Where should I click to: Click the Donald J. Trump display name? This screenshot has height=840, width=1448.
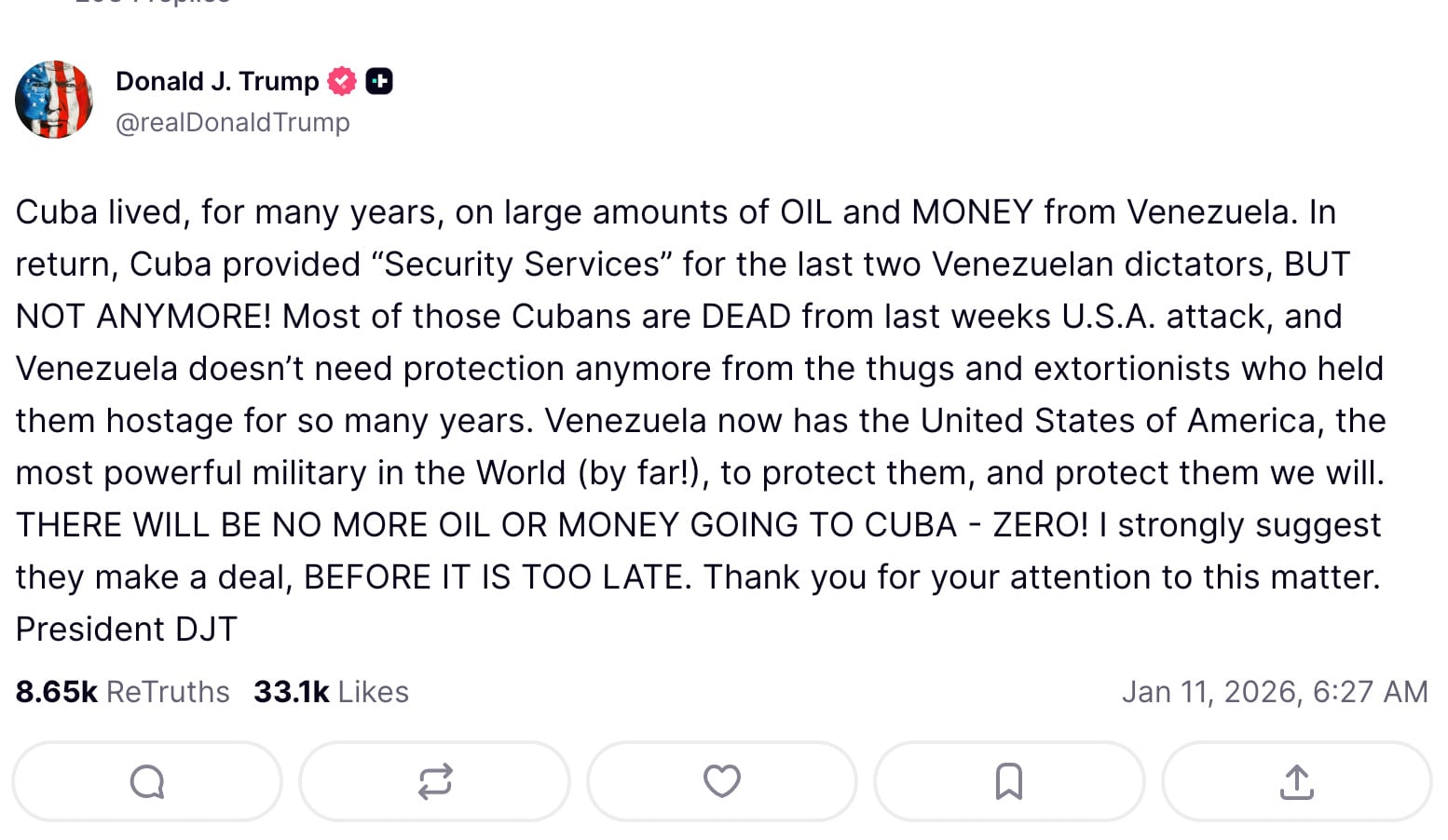click(216, 81)
